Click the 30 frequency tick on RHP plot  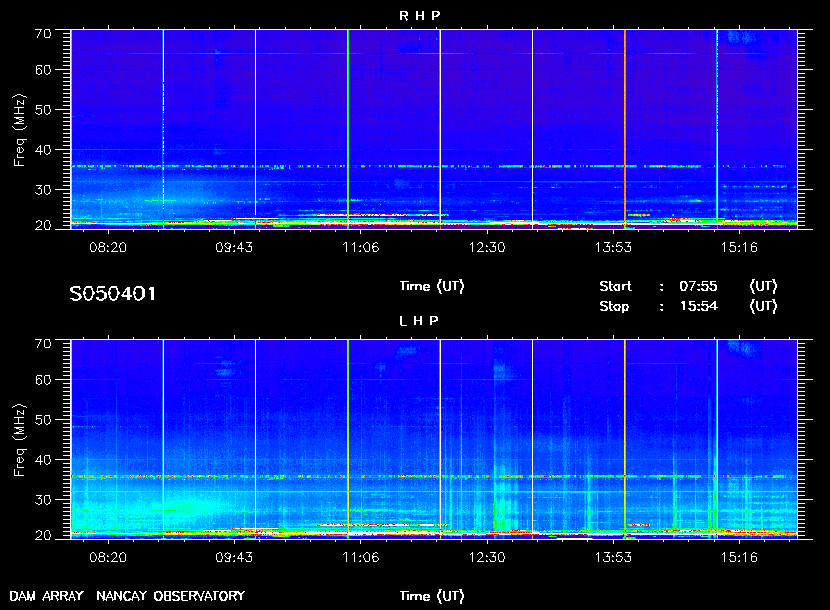[43, 190]
